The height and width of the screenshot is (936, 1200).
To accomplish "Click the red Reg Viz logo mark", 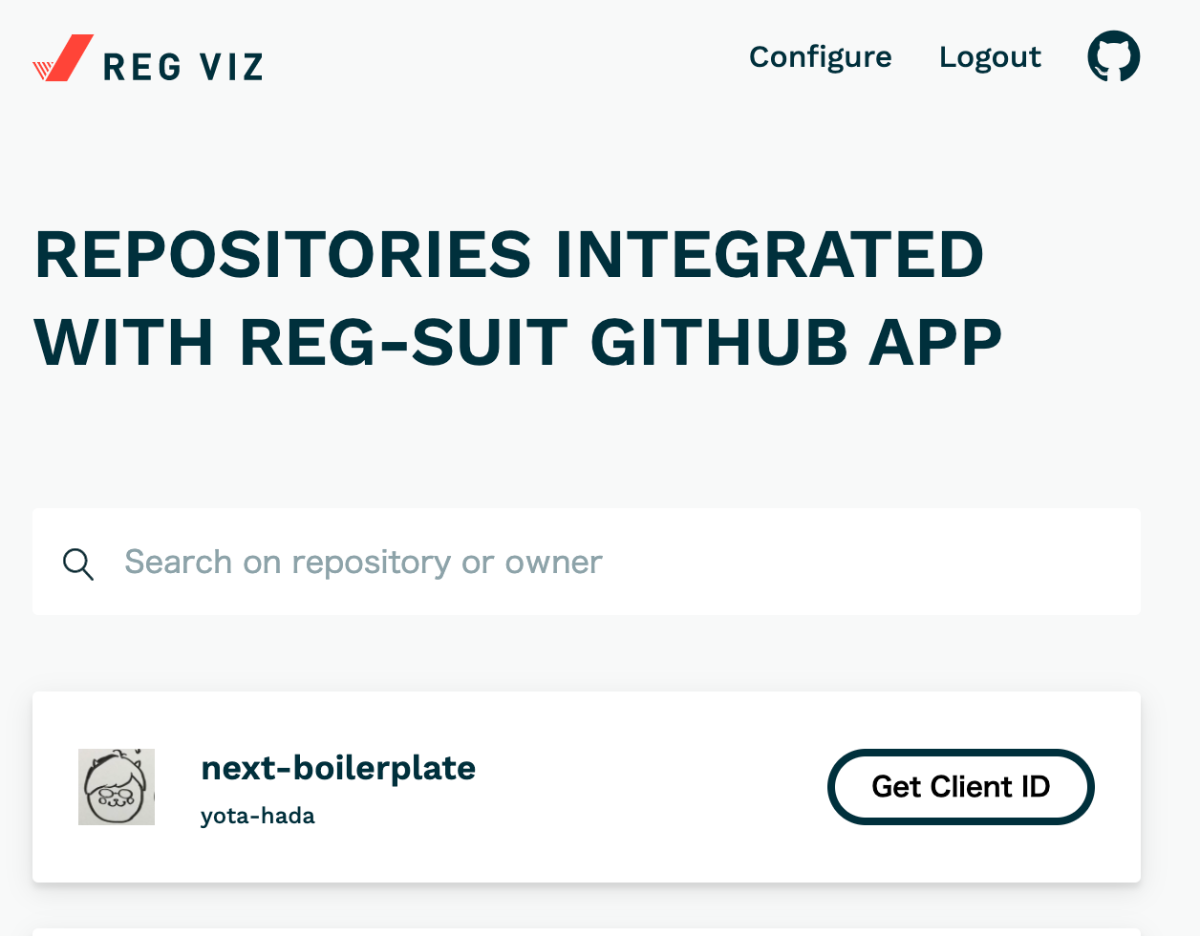I will (x=63, y=57).
